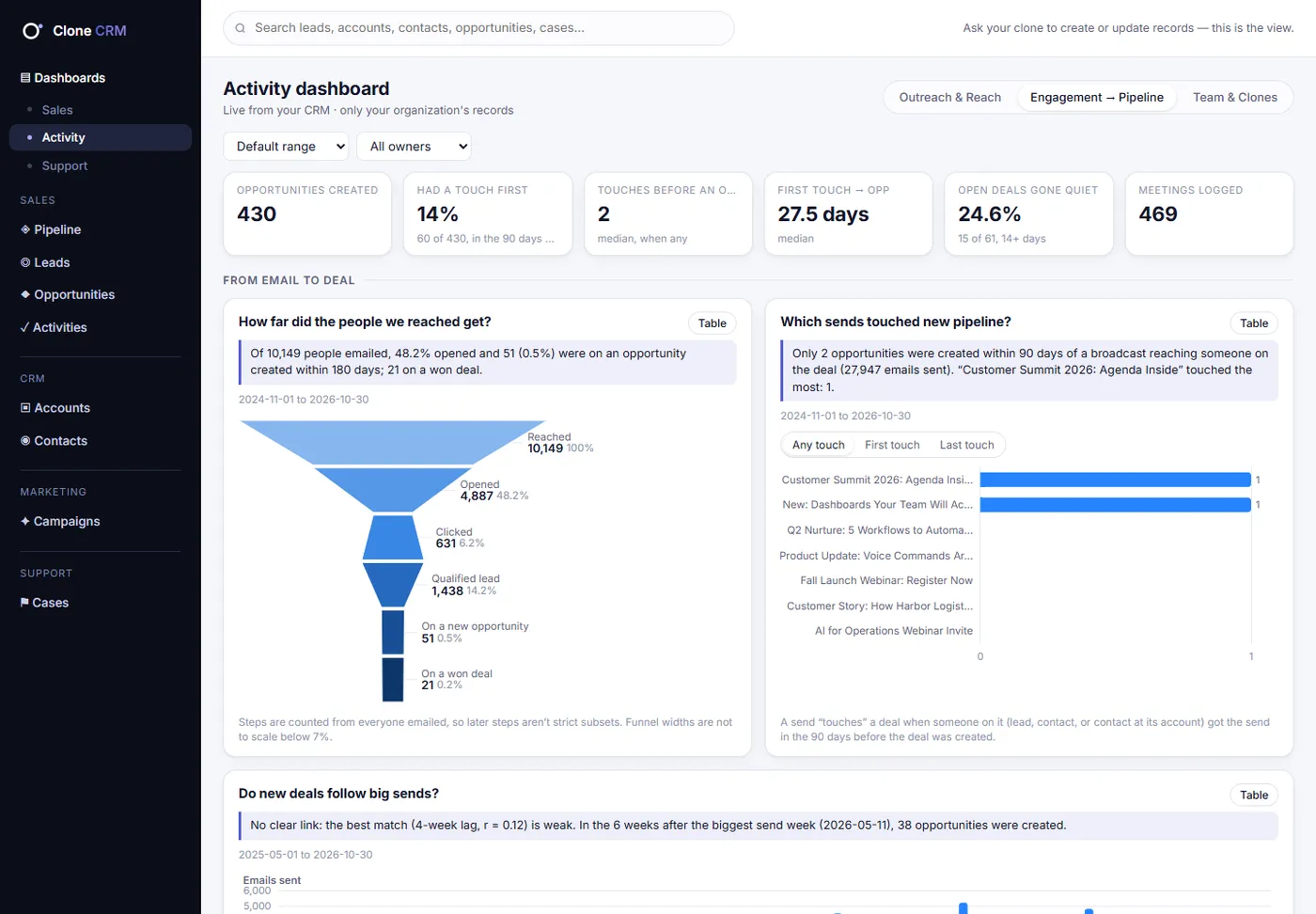Click the Contacts icon in sidebar

pyautogui.click(x=25, y=441)
